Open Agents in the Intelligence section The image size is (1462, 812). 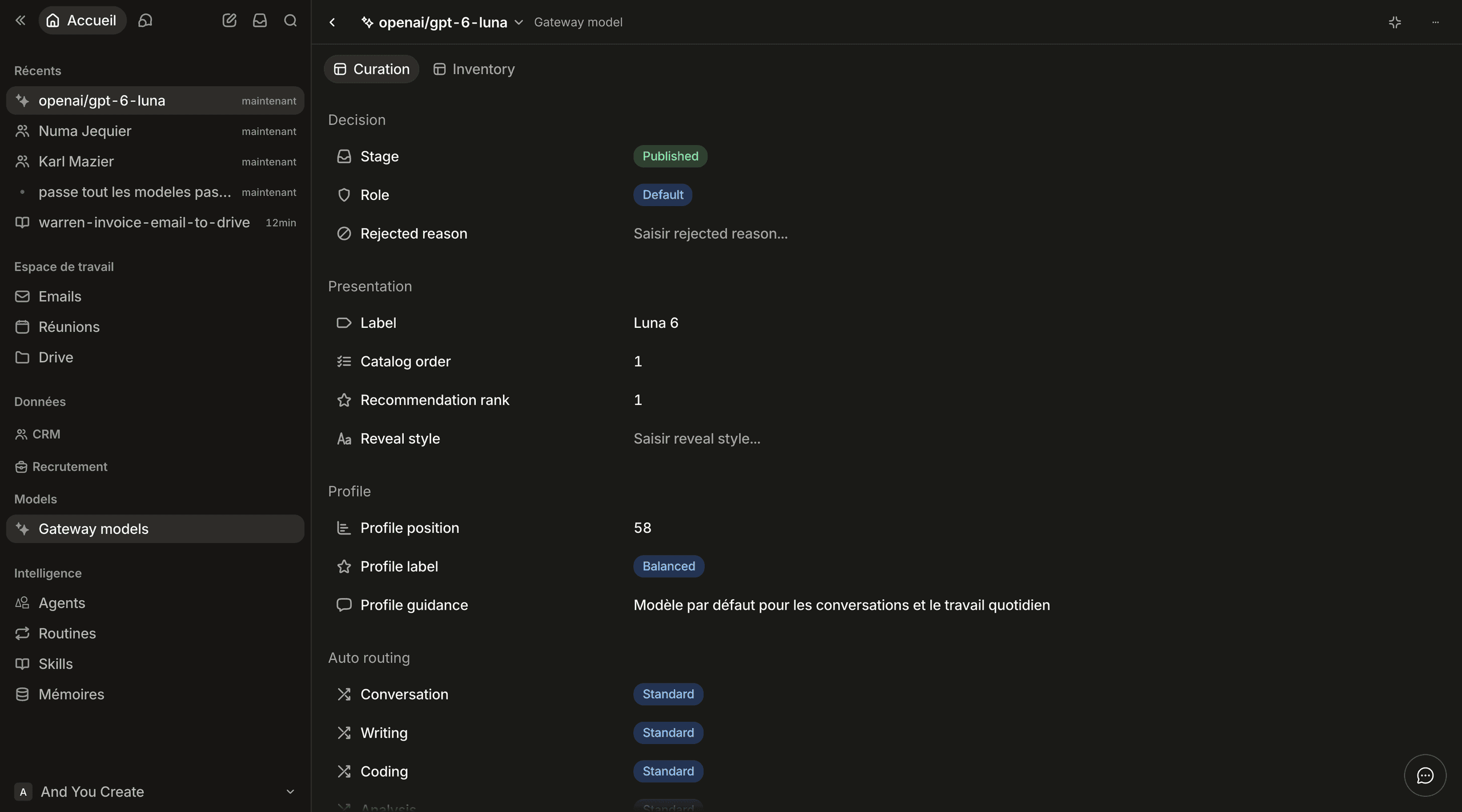155,603
